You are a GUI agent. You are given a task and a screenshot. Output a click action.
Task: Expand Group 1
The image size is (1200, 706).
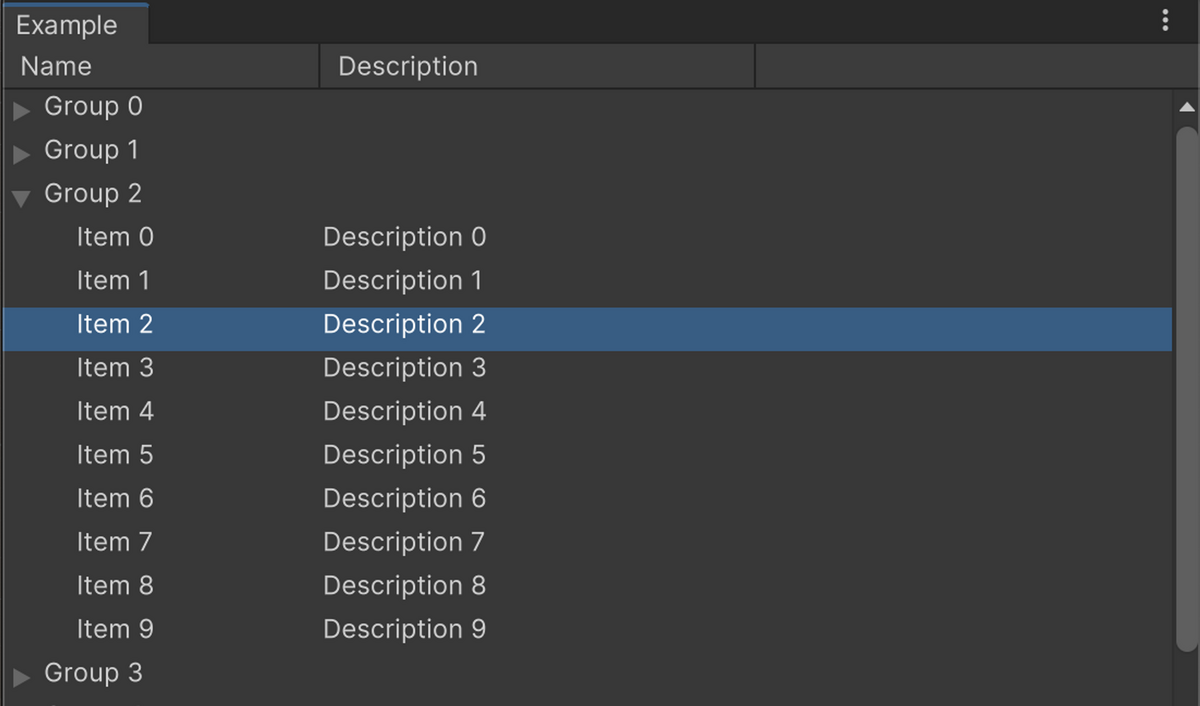pos(21,150)
